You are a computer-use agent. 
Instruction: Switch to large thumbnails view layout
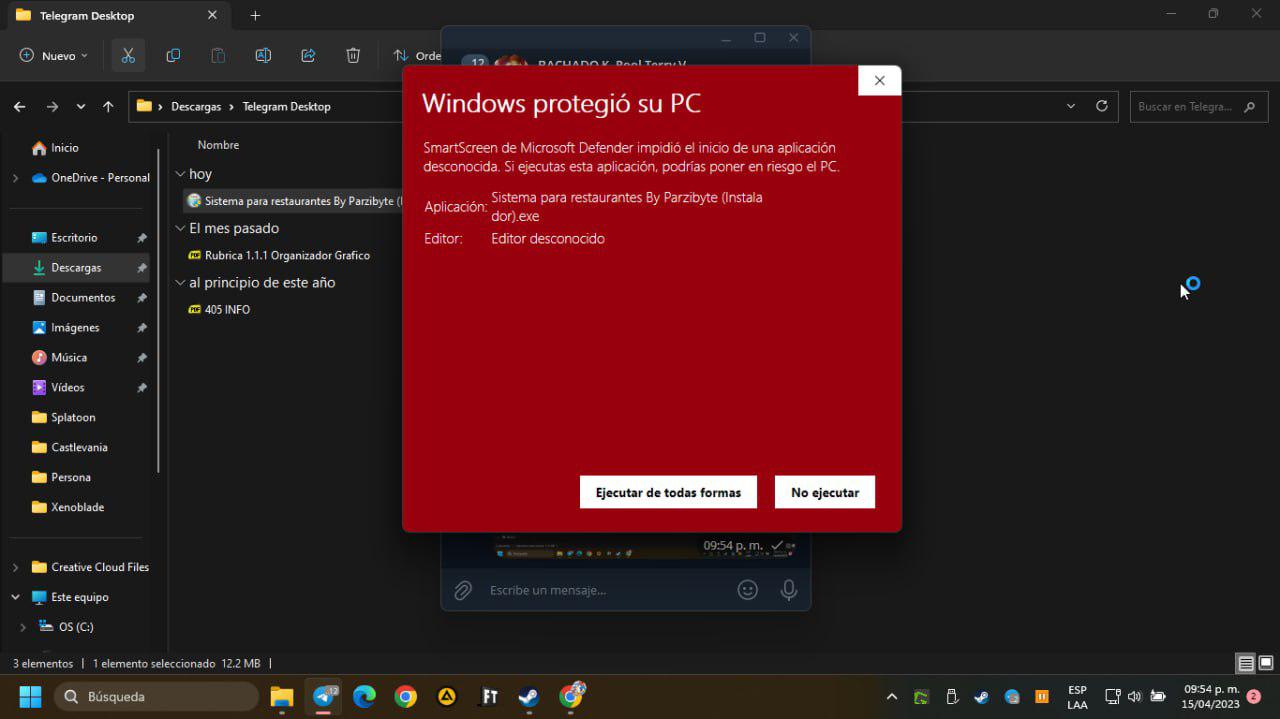pos(1266,663)
